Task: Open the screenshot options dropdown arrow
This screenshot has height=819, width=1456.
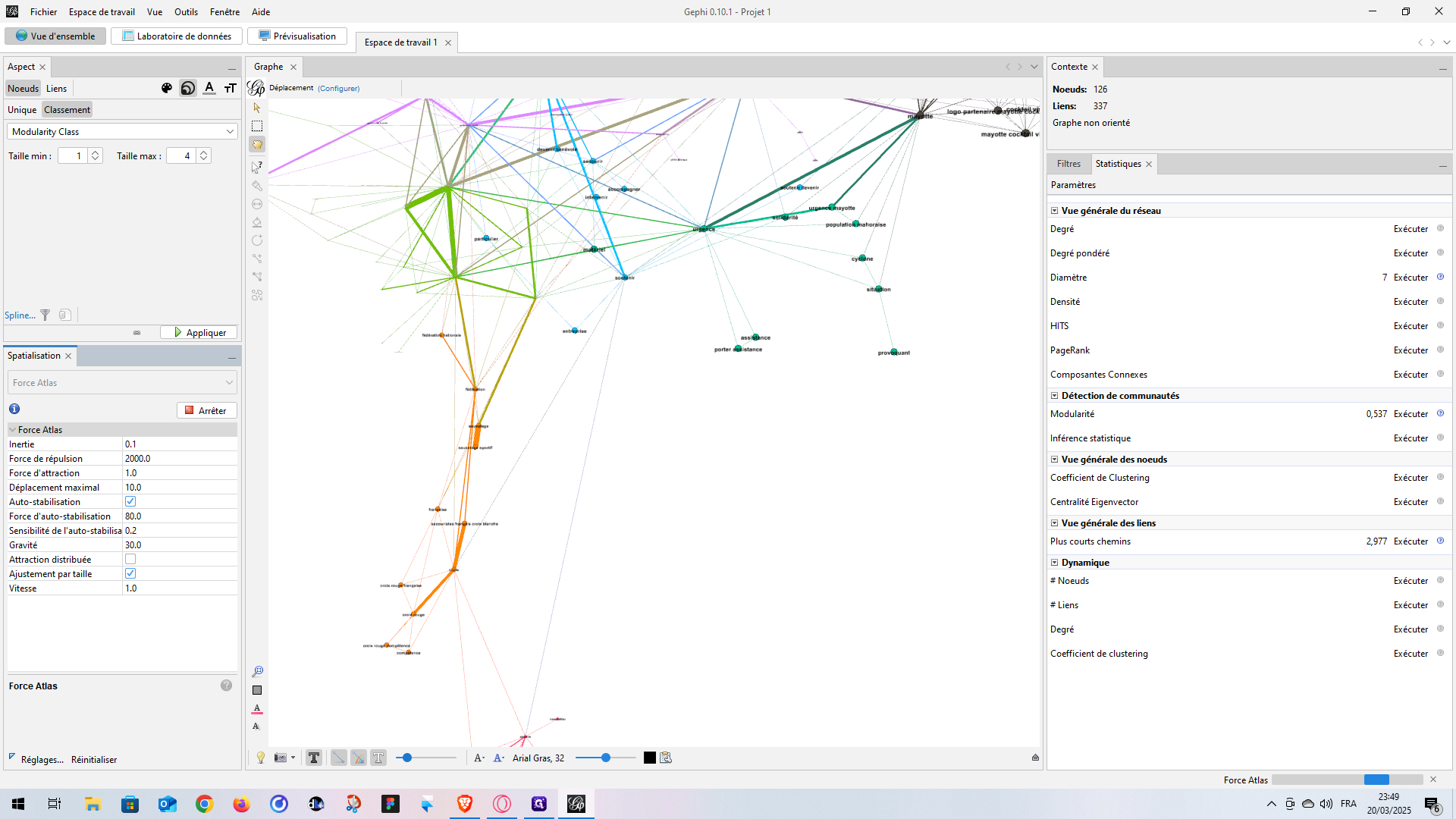Action: tap(293, 758)
